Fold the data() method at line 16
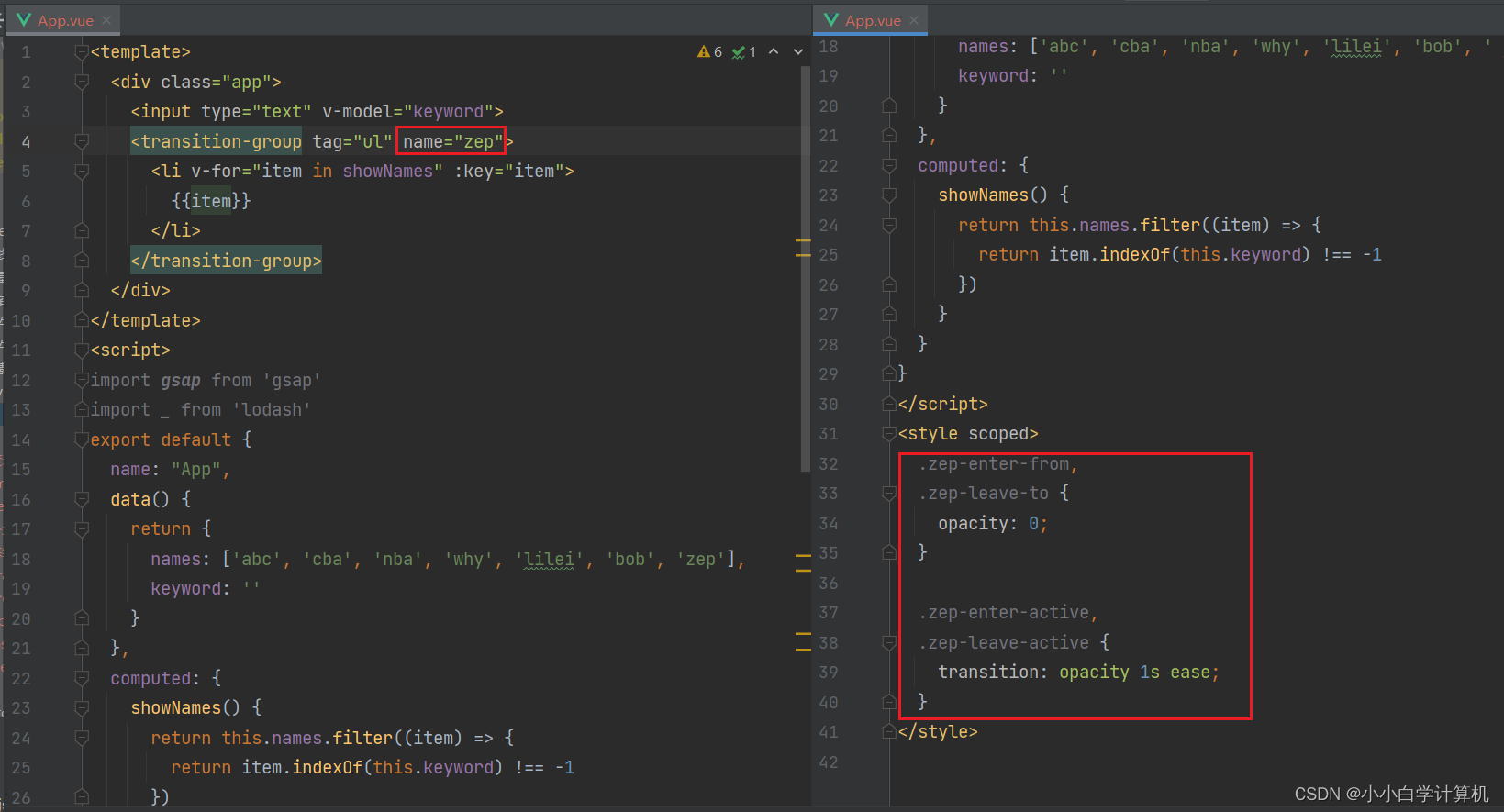The width and height of the screenshot is (1504, 812). pos(82,499)
